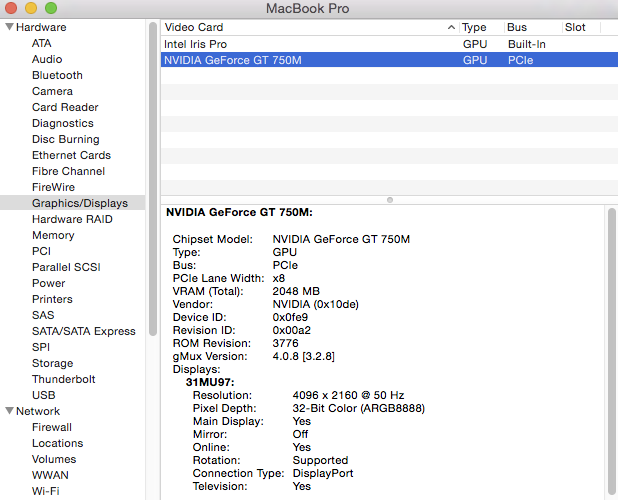
Task: Show Ethernet Cards information
Action: tap(71, 155)
